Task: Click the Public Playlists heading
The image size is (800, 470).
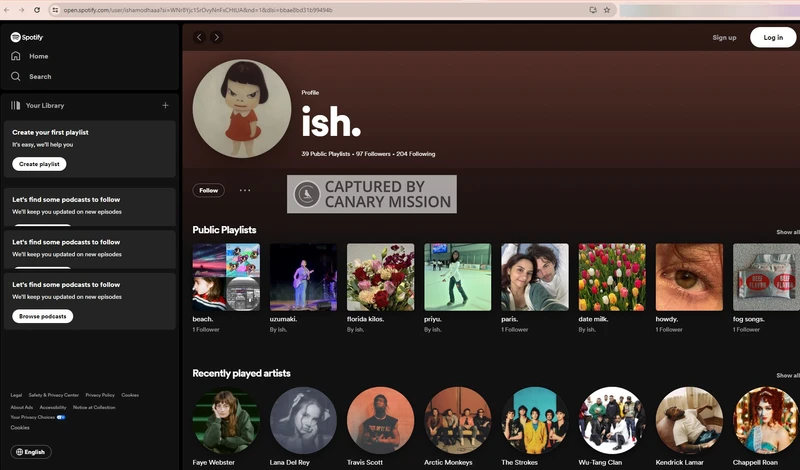Action: tap(224, 230)
